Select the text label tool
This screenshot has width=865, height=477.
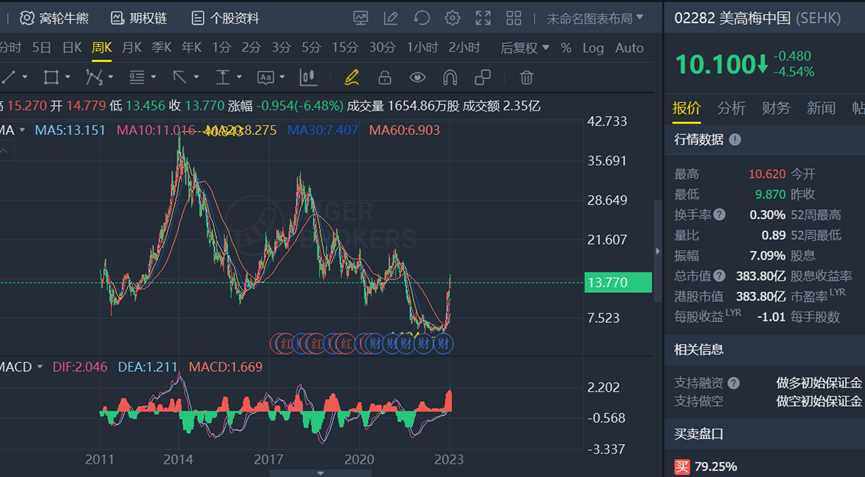[x=265, y=78]
